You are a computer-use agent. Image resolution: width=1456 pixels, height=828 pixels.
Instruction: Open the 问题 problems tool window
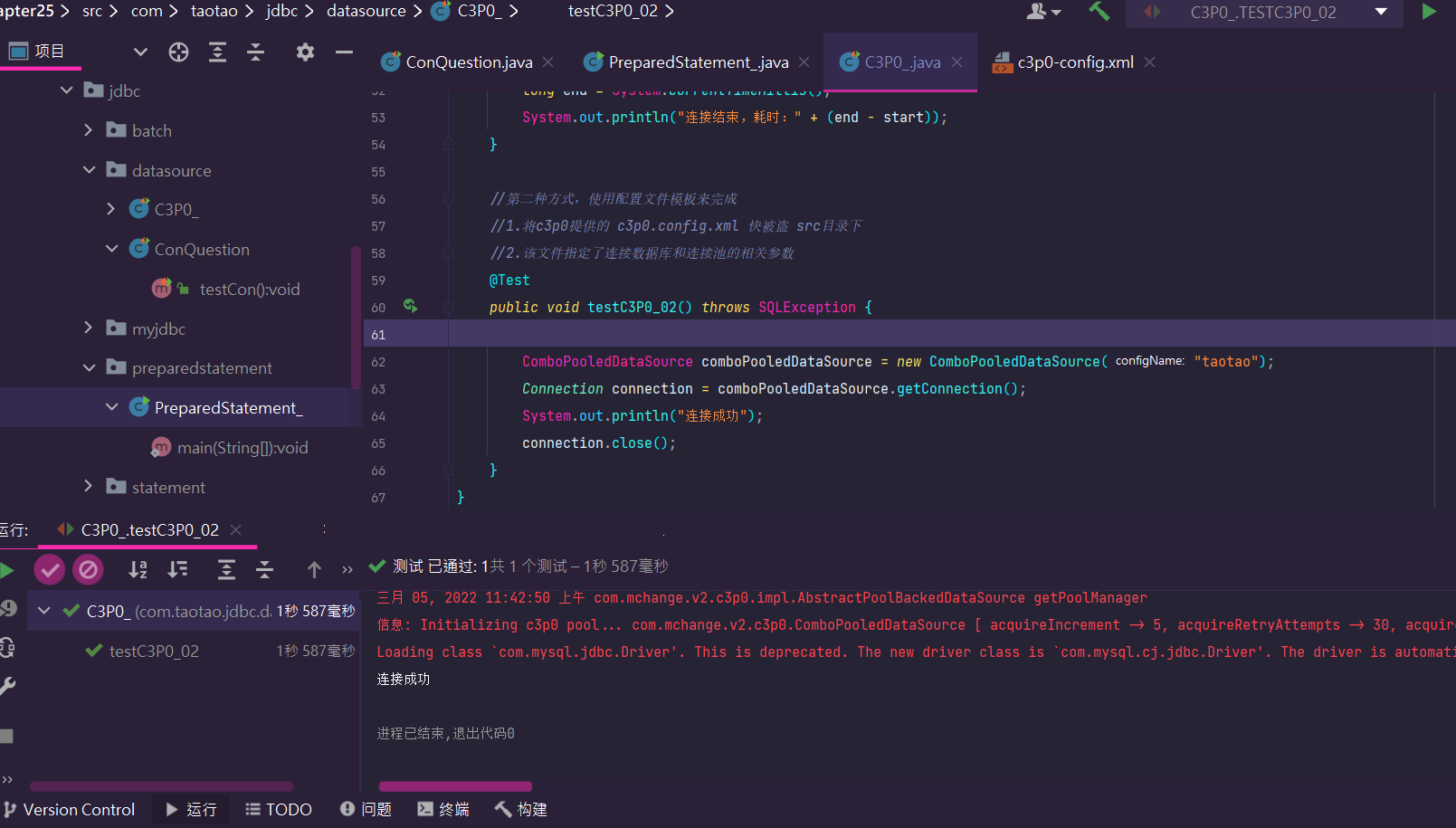pos(366,810)
